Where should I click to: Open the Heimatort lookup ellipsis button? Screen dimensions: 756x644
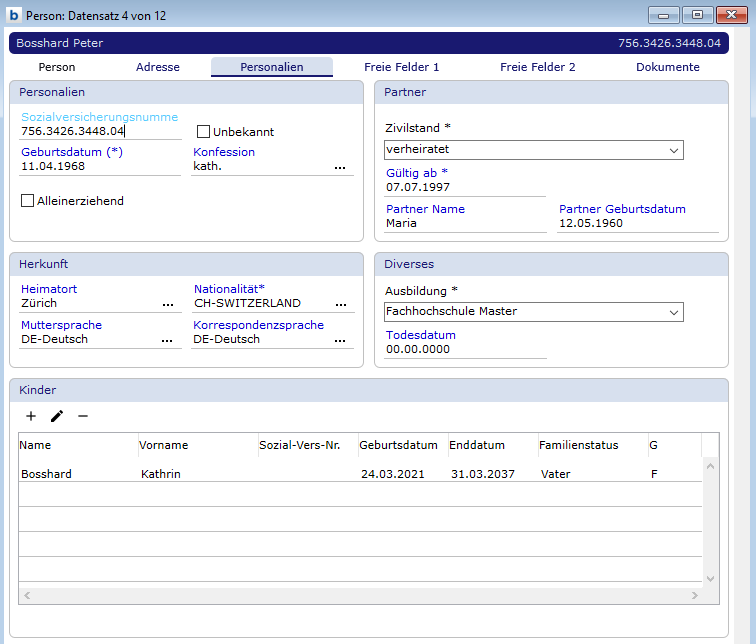[168, 304]
